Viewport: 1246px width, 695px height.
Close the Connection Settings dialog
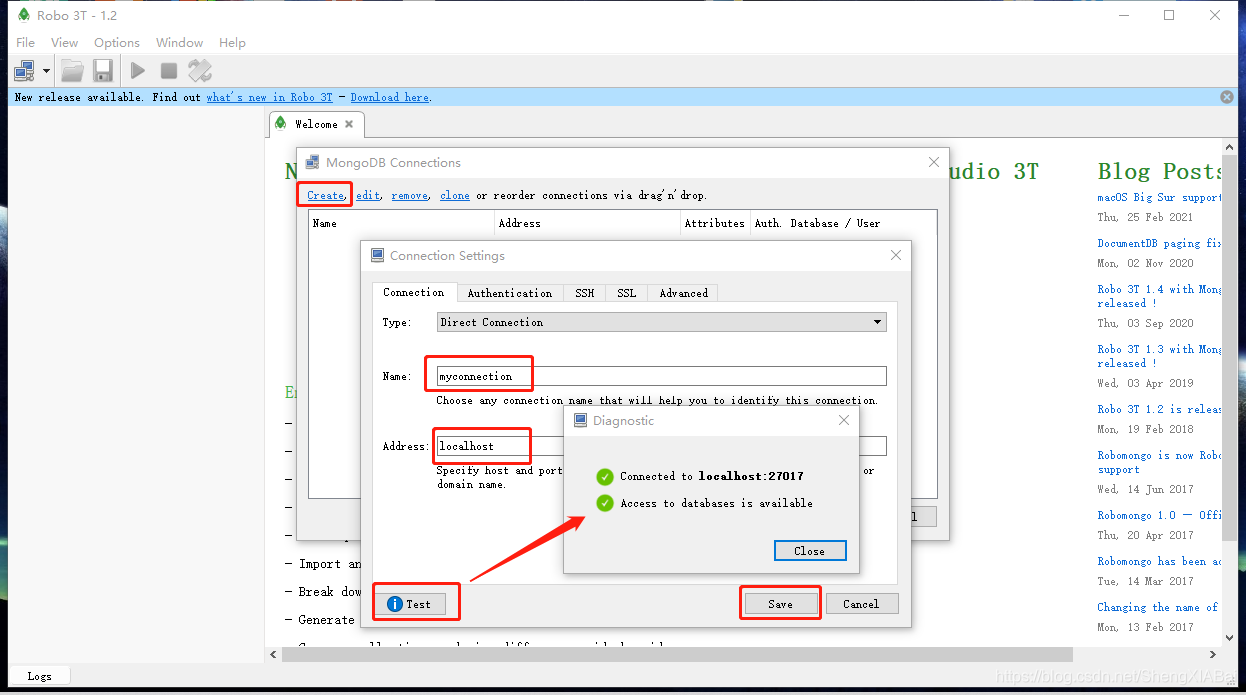[x=896, y=255]
